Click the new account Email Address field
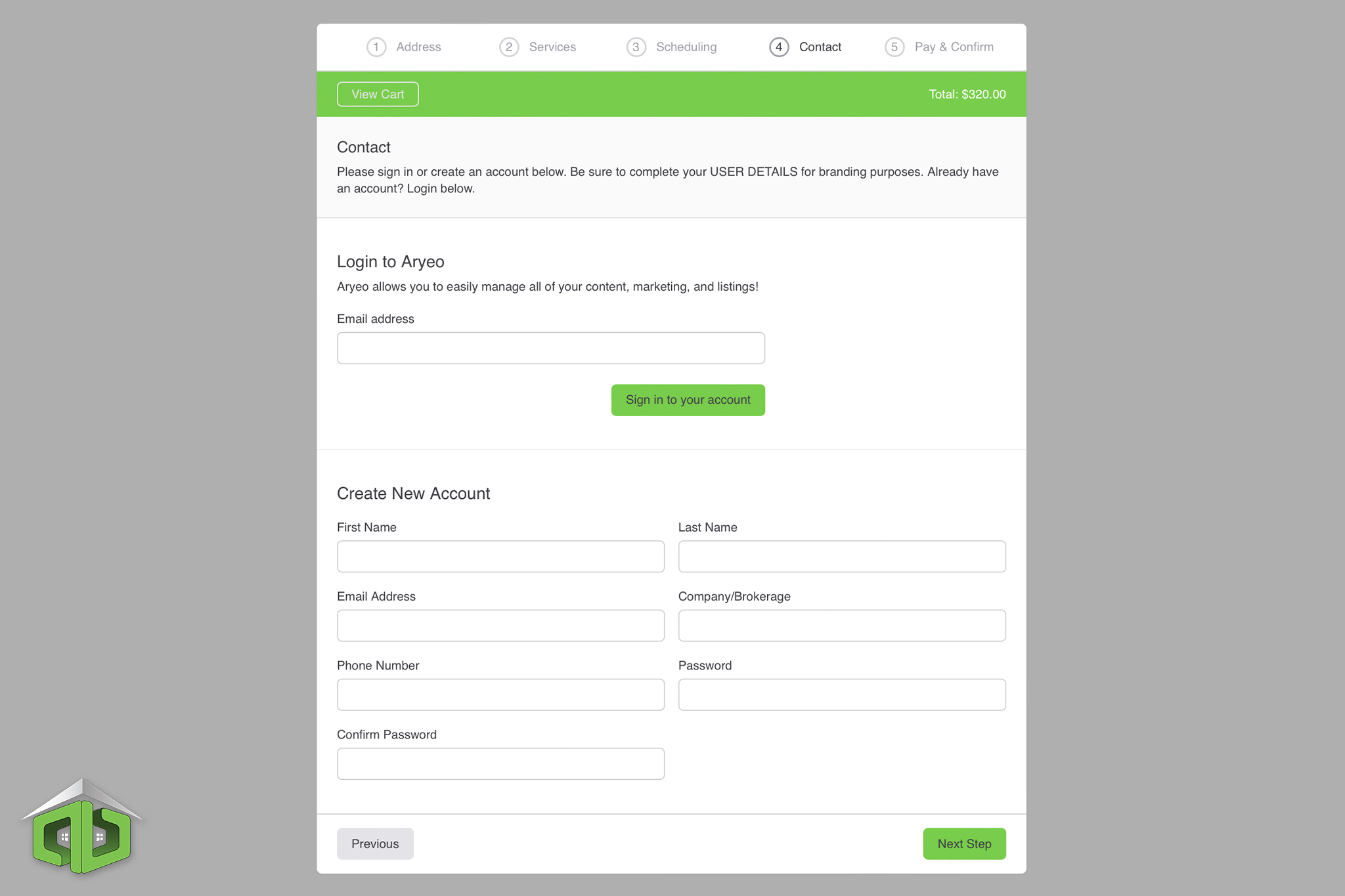 click(500, 626)
